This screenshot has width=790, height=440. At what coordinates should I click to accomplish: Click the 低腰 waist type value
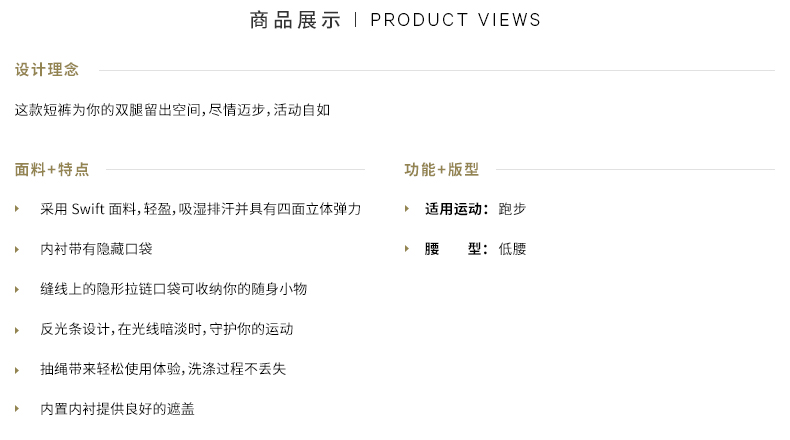[512, 248]
